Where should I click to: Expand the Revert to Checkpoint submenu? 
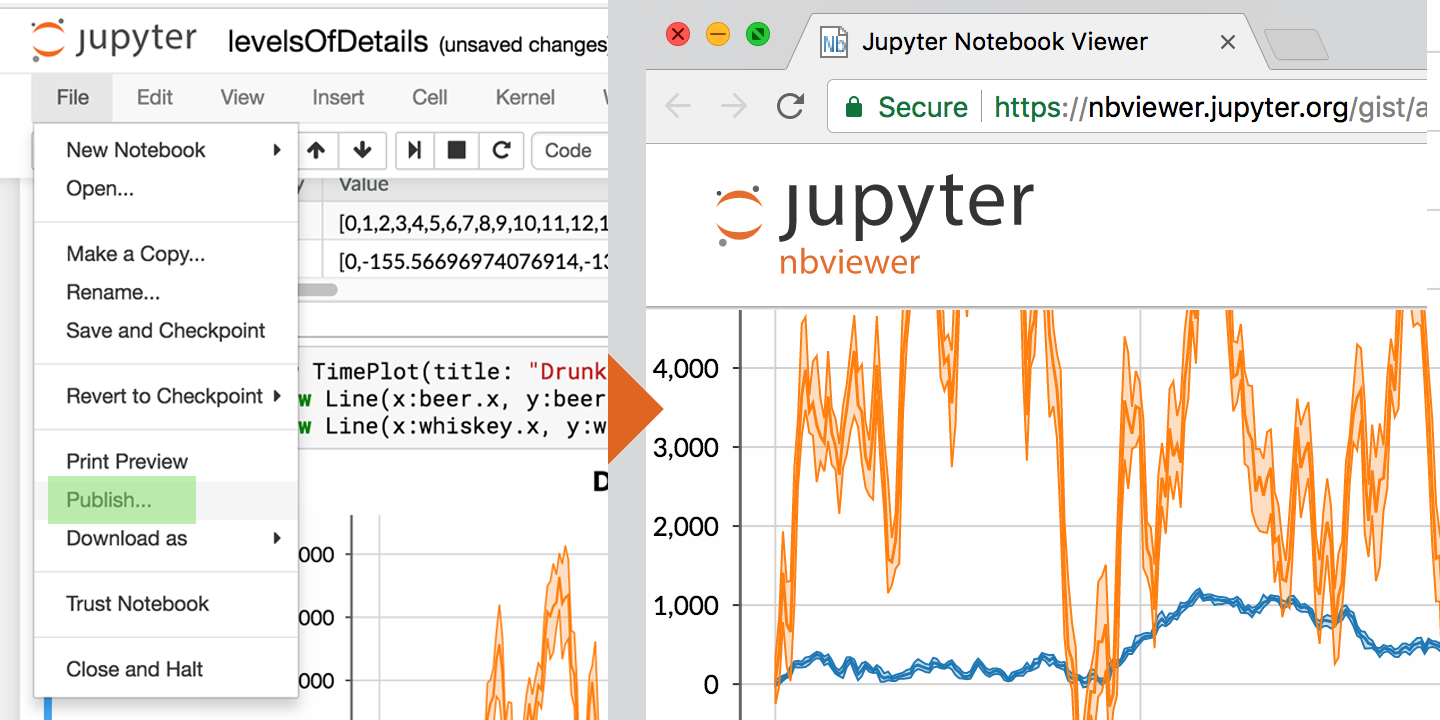tap(166, 396)
